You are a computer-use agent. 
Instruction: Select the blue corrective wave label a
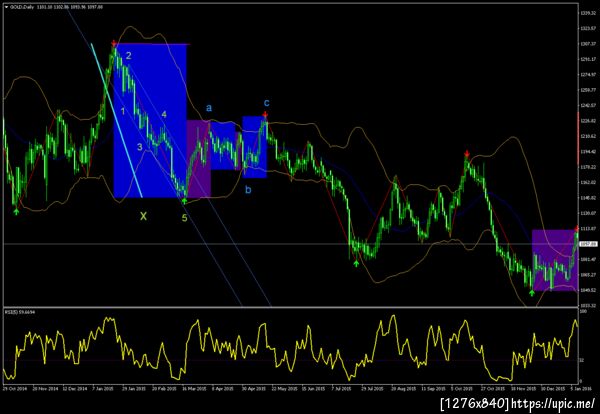click(209, 108)
